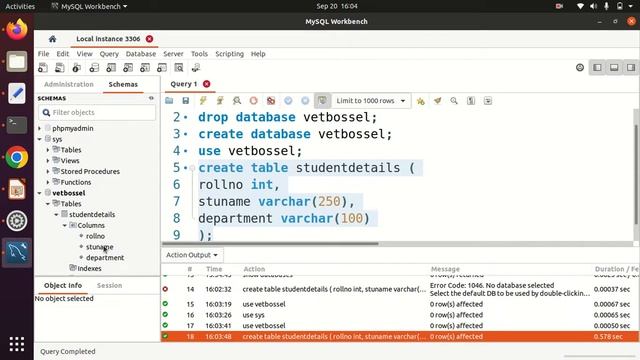Close the Local instance 3306 connection tab
Screen dimensions: 640x360
(149, 39)
